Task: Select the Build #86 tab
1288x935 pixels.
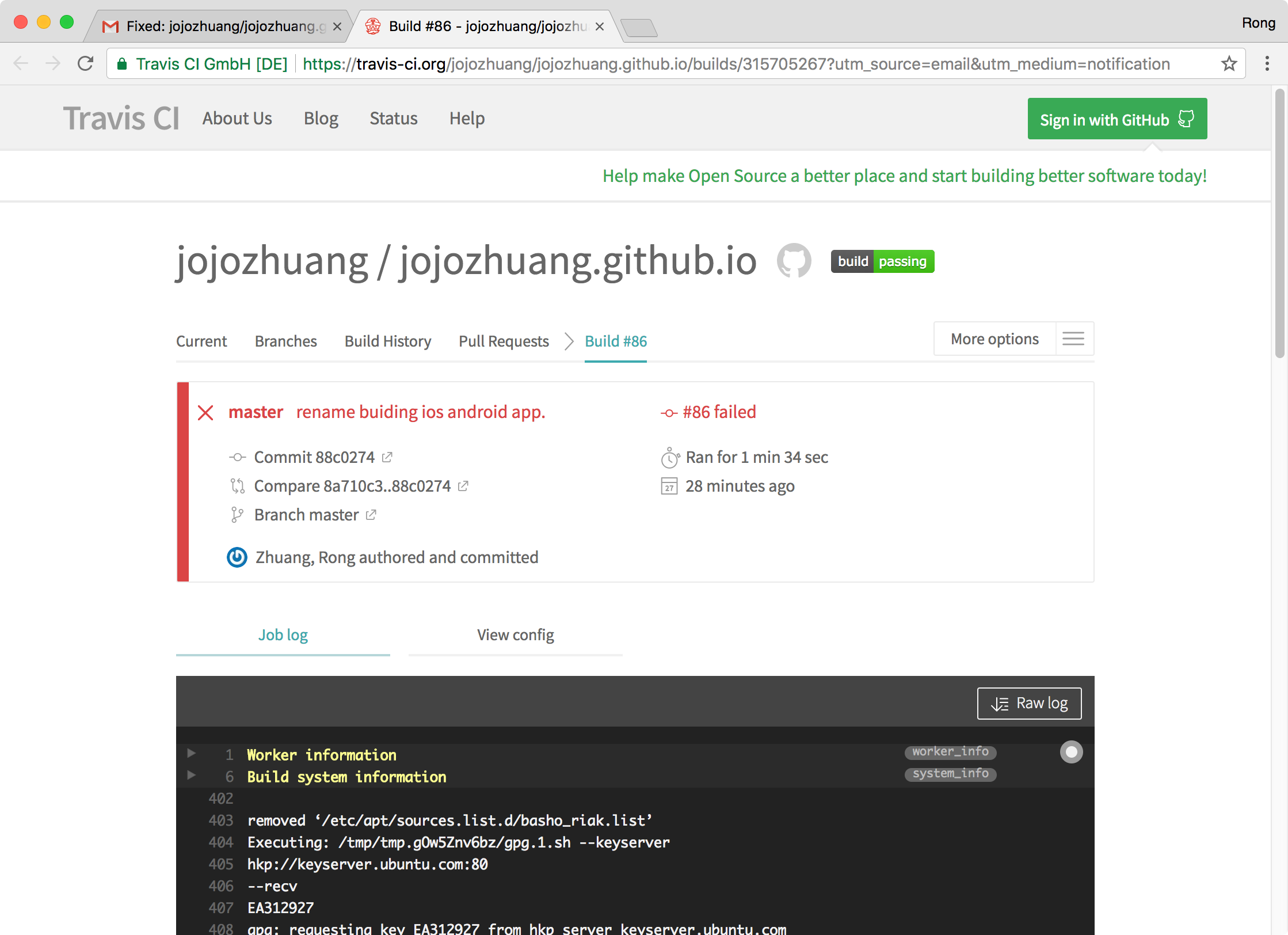Action: coord(616,341)
